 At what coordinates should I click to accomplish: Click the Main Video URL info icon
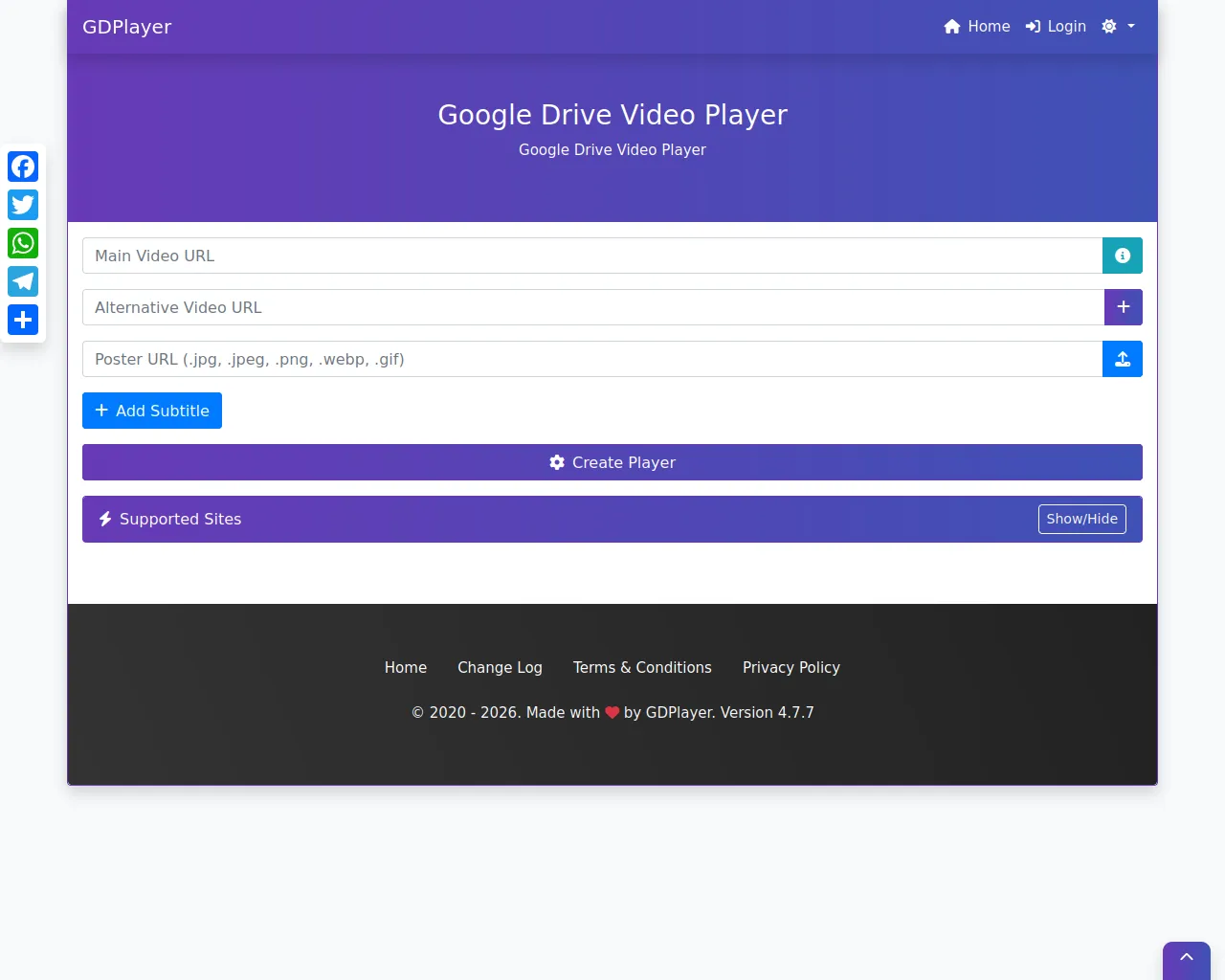tap(1123, 256)
